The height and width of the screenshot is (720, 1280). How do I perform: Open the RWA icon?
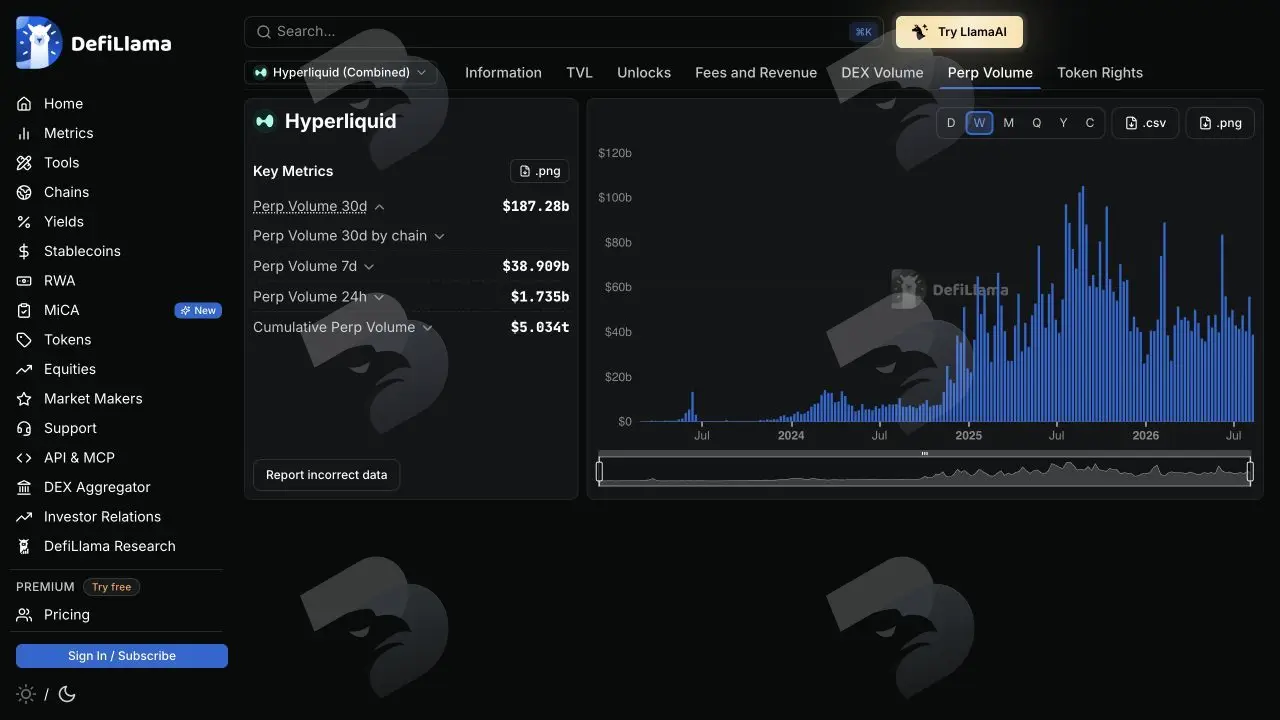(x=25, y=280)
